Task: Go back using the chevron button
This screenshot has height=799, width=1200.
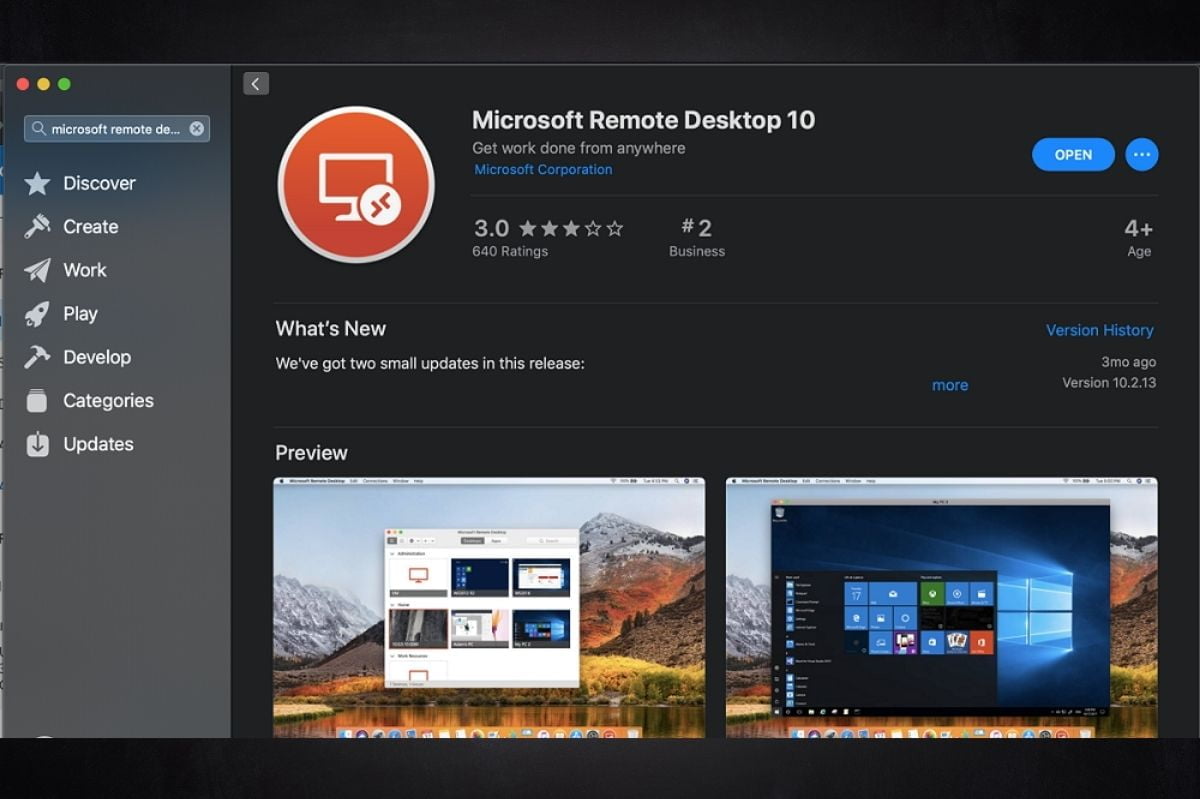Action: (x=256, y=84)
